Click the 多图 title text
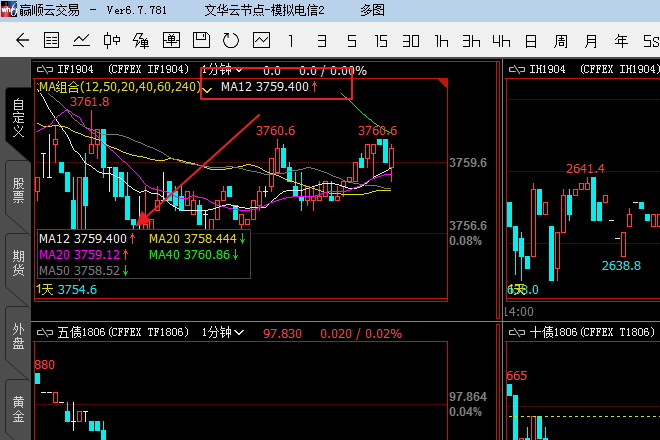 372,10
